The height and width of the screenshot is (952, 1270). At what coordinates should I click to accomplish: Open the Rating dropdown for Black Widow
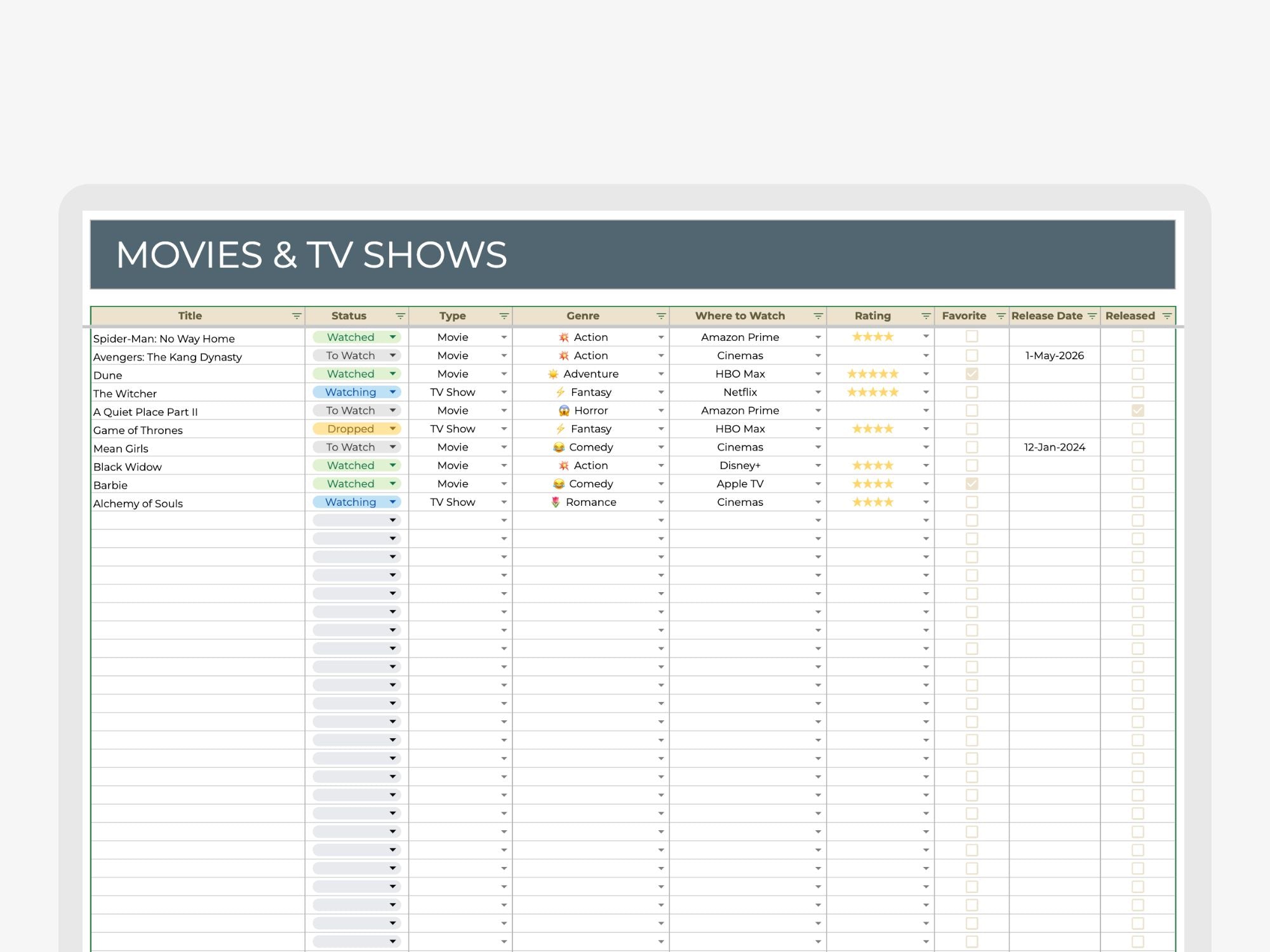pyautogui.click(x=926, y=465)
